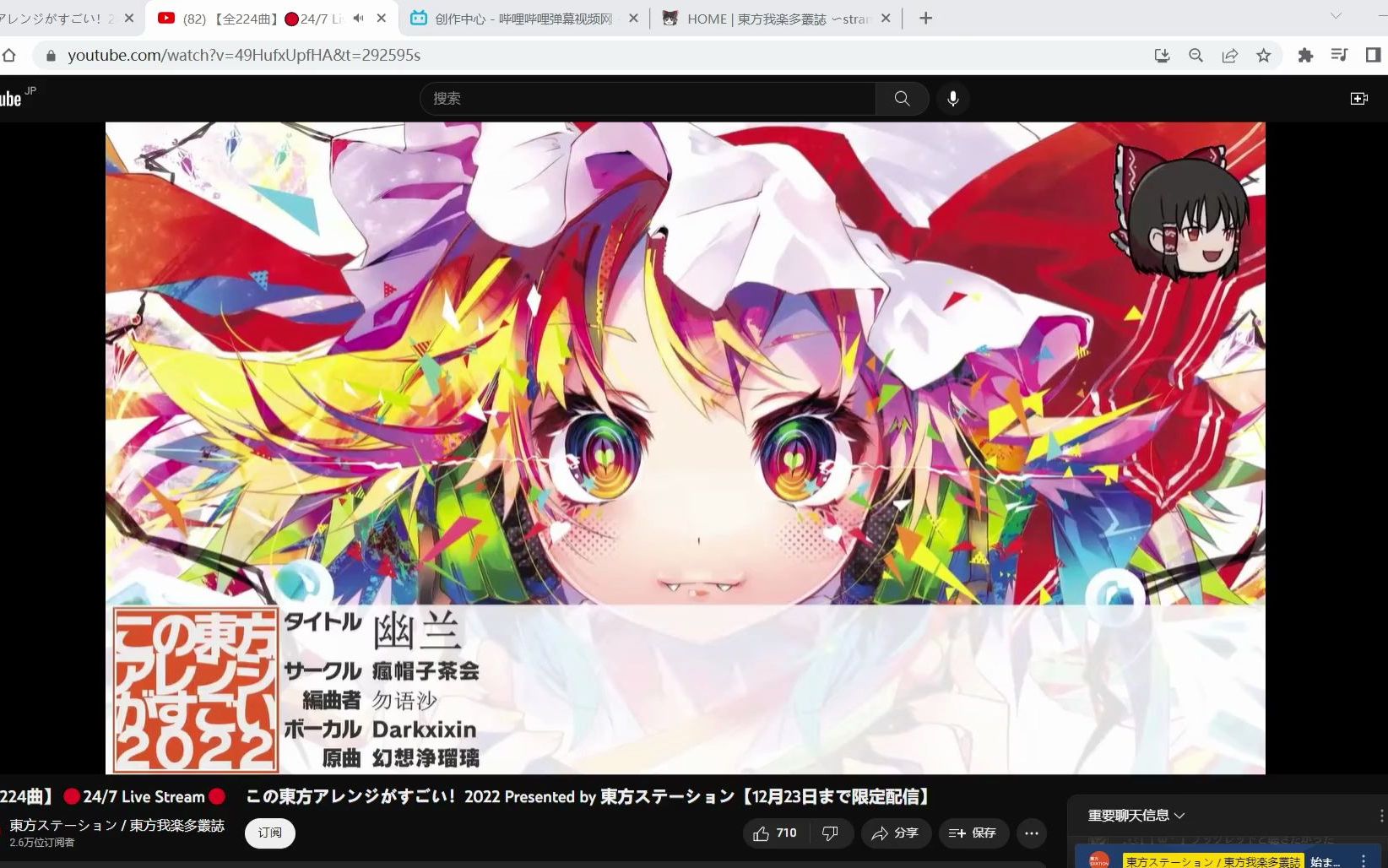Expand the 重要聊天信息 chat dropdown
1388x868 pixels.
[x=1136, y=815]
